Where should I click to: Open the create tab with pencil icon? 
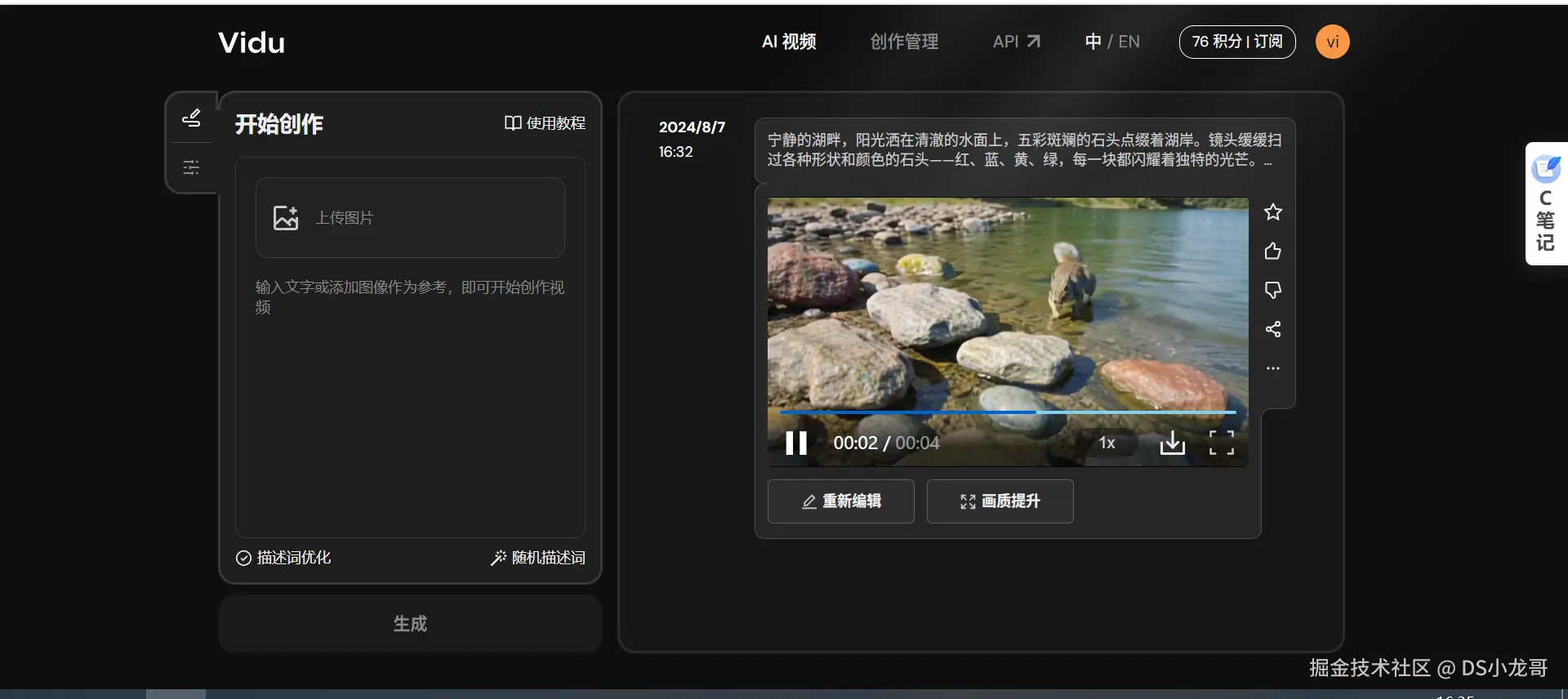click(191, 118)
